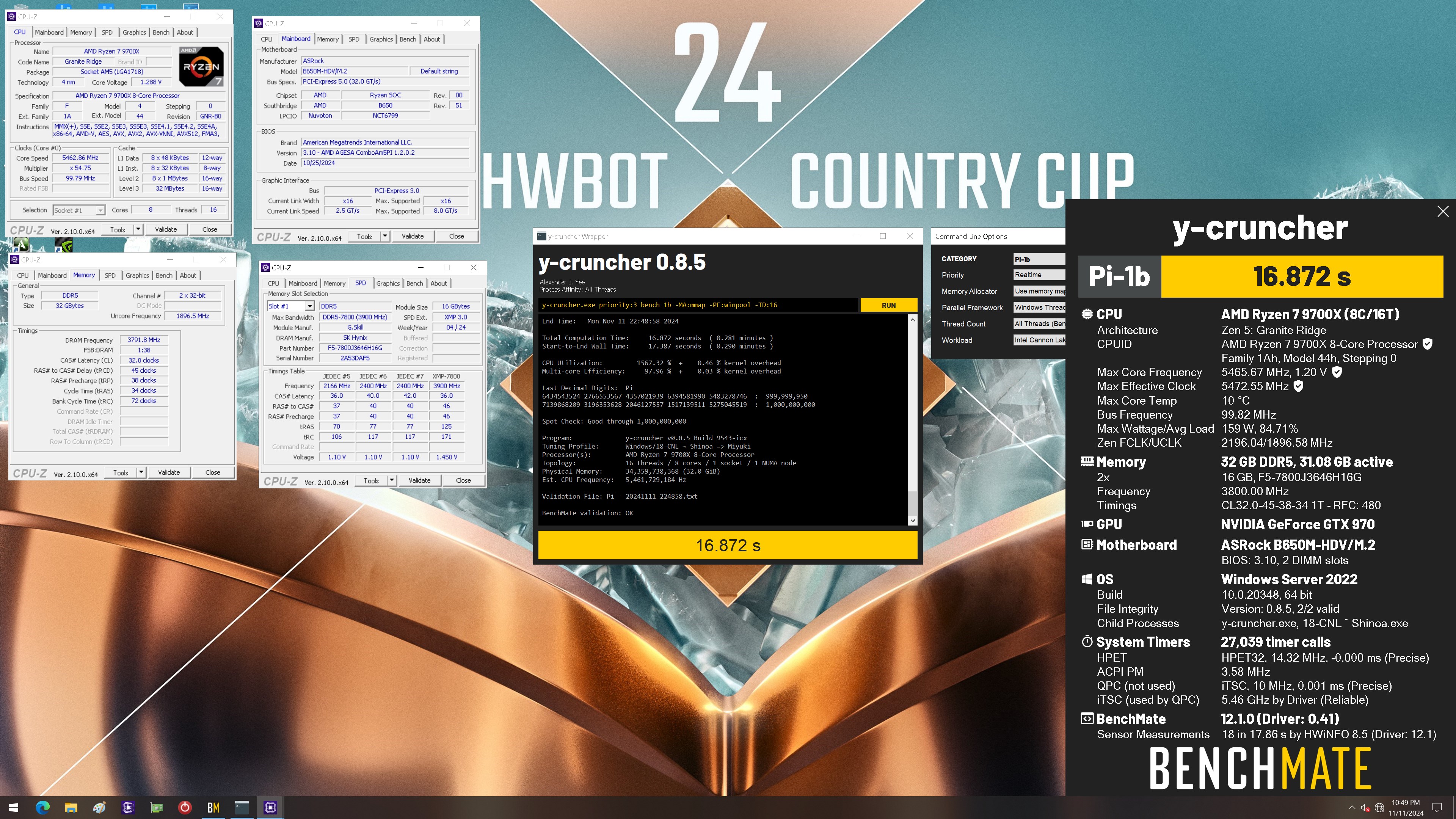Click RUN in y-cruncher Wrapper
This screenshot has width=1456, height=819.
click(x=888, y=305)
